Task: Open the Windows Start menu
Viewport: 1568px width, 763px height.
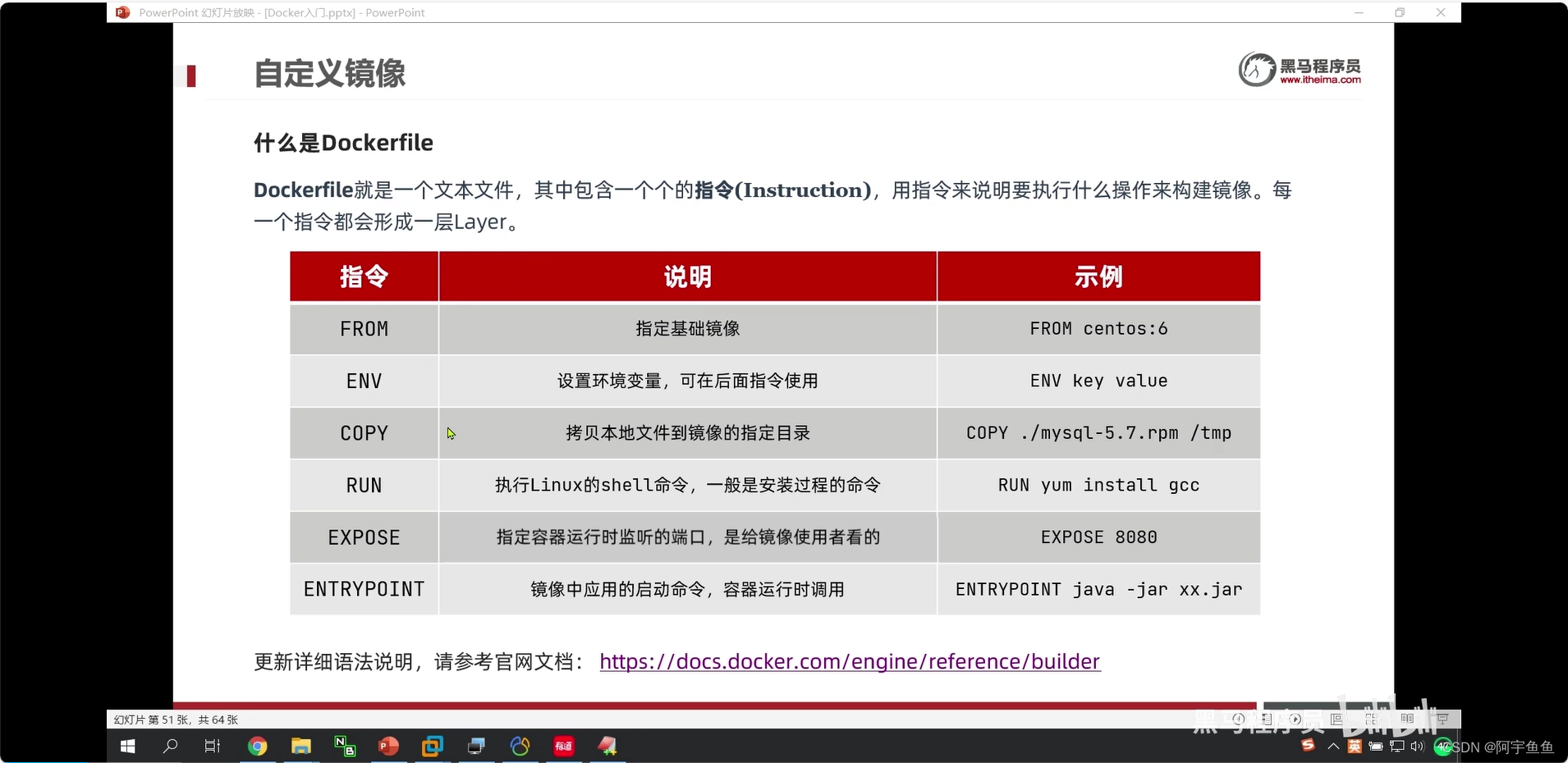Action: (127, 746)
